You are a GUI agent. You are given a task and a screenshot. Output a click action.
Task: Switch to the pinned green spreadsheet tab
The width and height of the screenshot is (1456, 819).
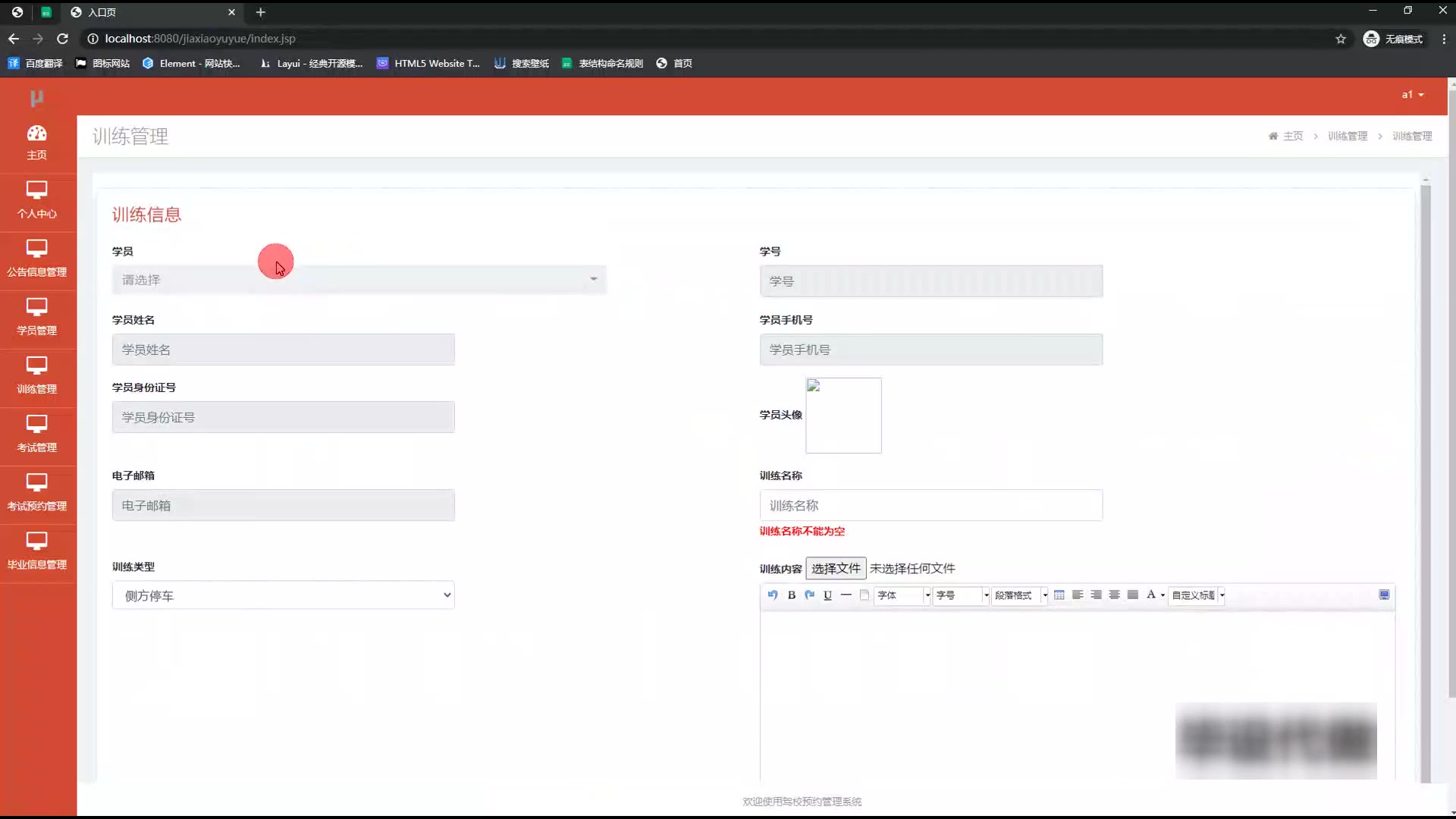pos(46,12)
